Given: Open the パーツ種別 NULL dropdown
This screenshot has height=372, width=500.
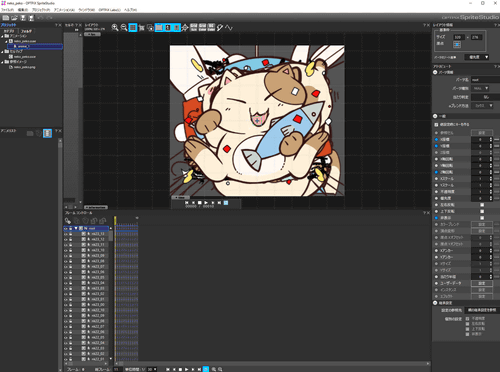Looking at the screenshot, I should pyautogui.click(x=480, y=88).
